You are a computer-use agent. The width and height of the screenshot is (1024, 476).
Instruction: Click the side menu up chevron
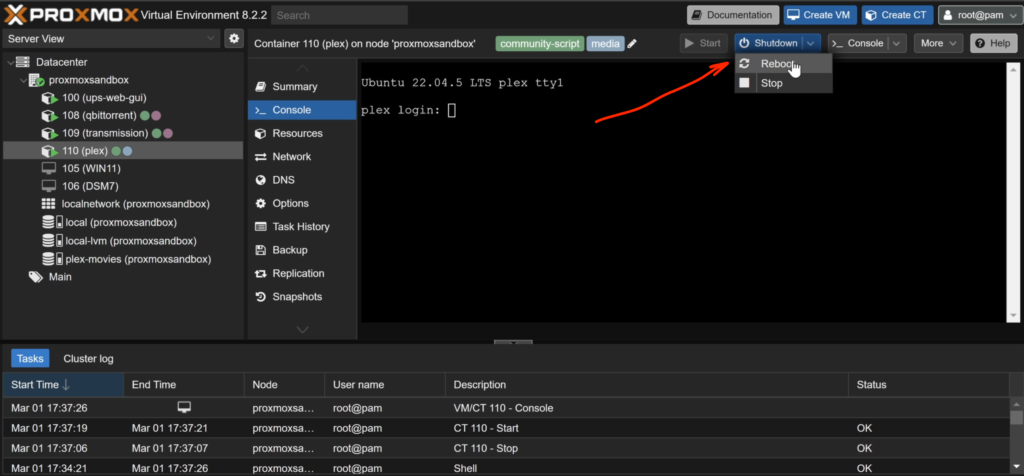[x=302, y=69]
